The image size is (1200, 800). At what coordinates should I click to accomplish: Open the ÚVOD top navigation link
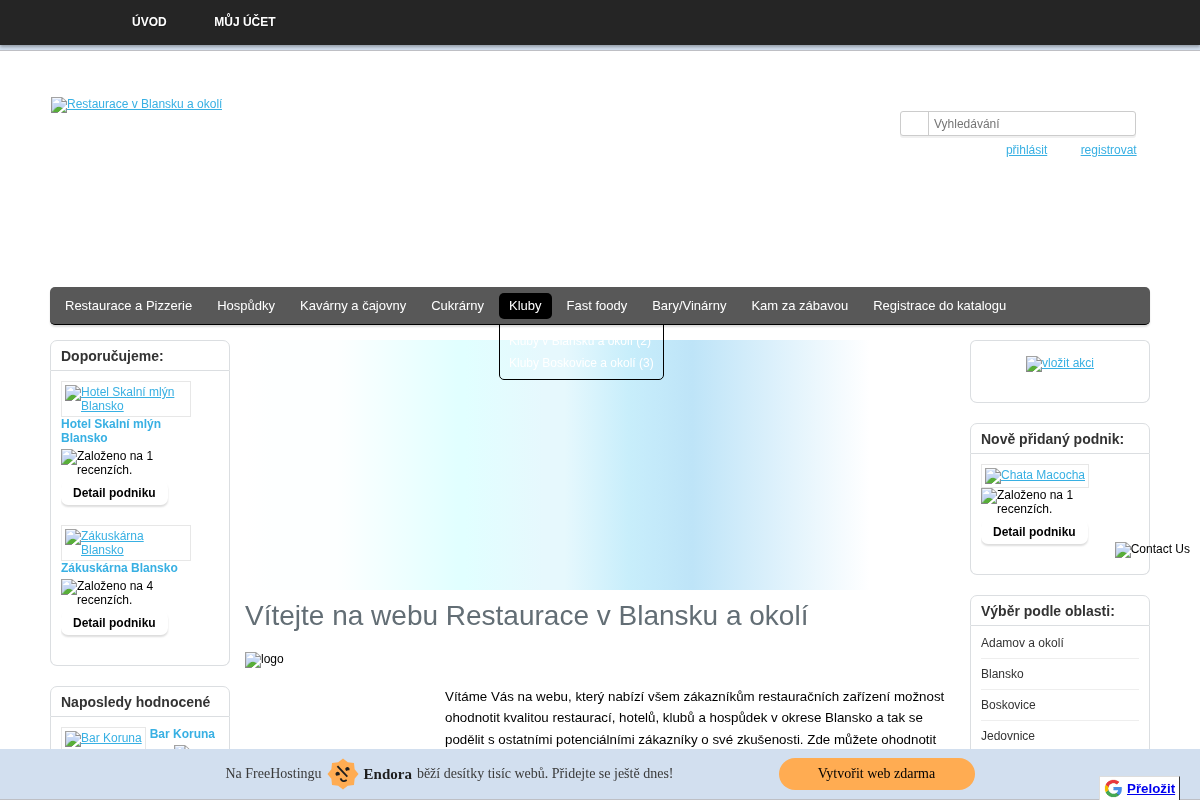point(149,22)
